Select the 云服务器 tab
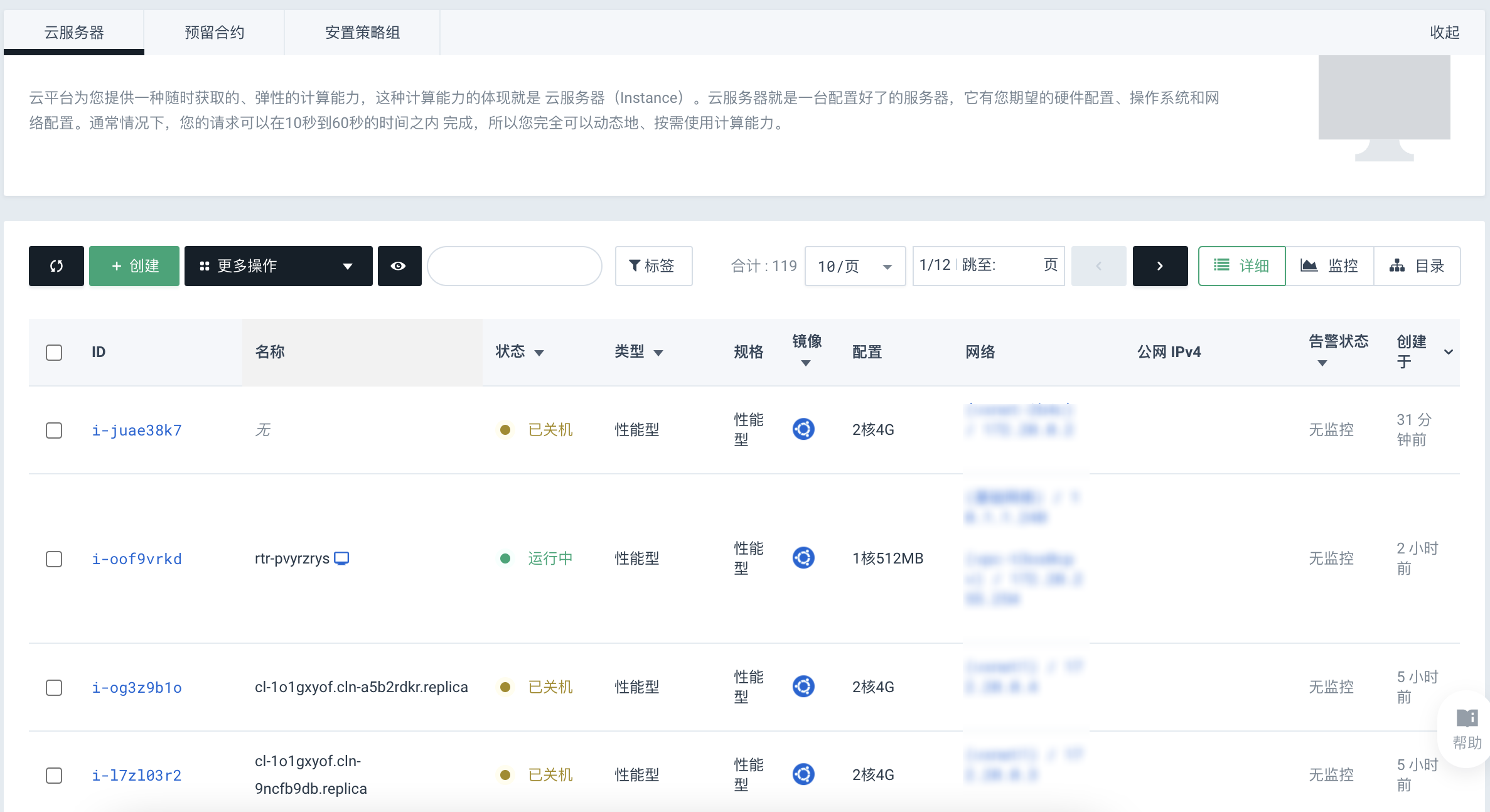 coord(74,33)
